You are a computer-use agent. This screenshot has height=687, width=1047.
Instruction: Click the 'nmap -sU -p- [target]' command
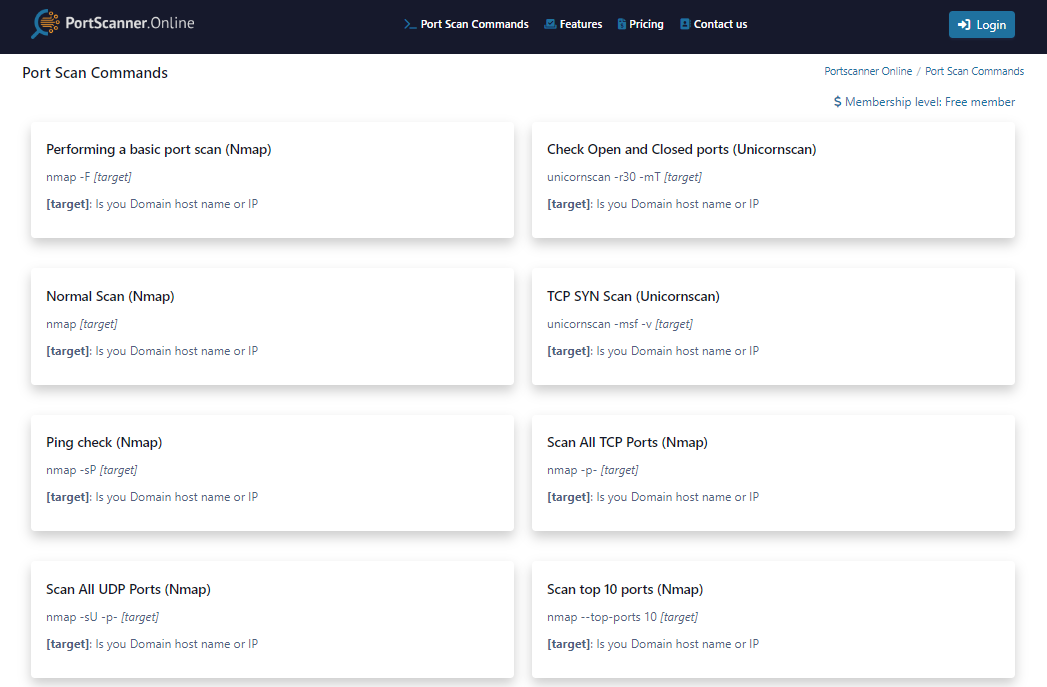pyautogui.click(x=102, y=617)
